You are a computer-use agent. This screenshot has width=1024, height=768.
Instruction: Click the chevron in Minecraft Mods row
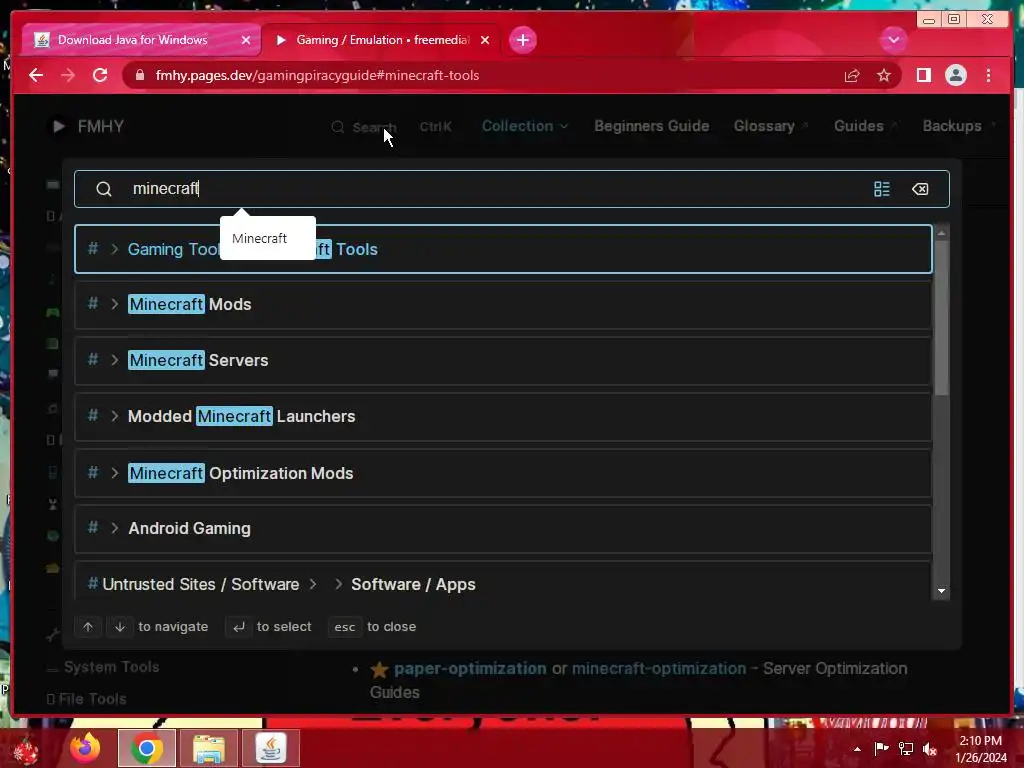(x=114, y=304)
